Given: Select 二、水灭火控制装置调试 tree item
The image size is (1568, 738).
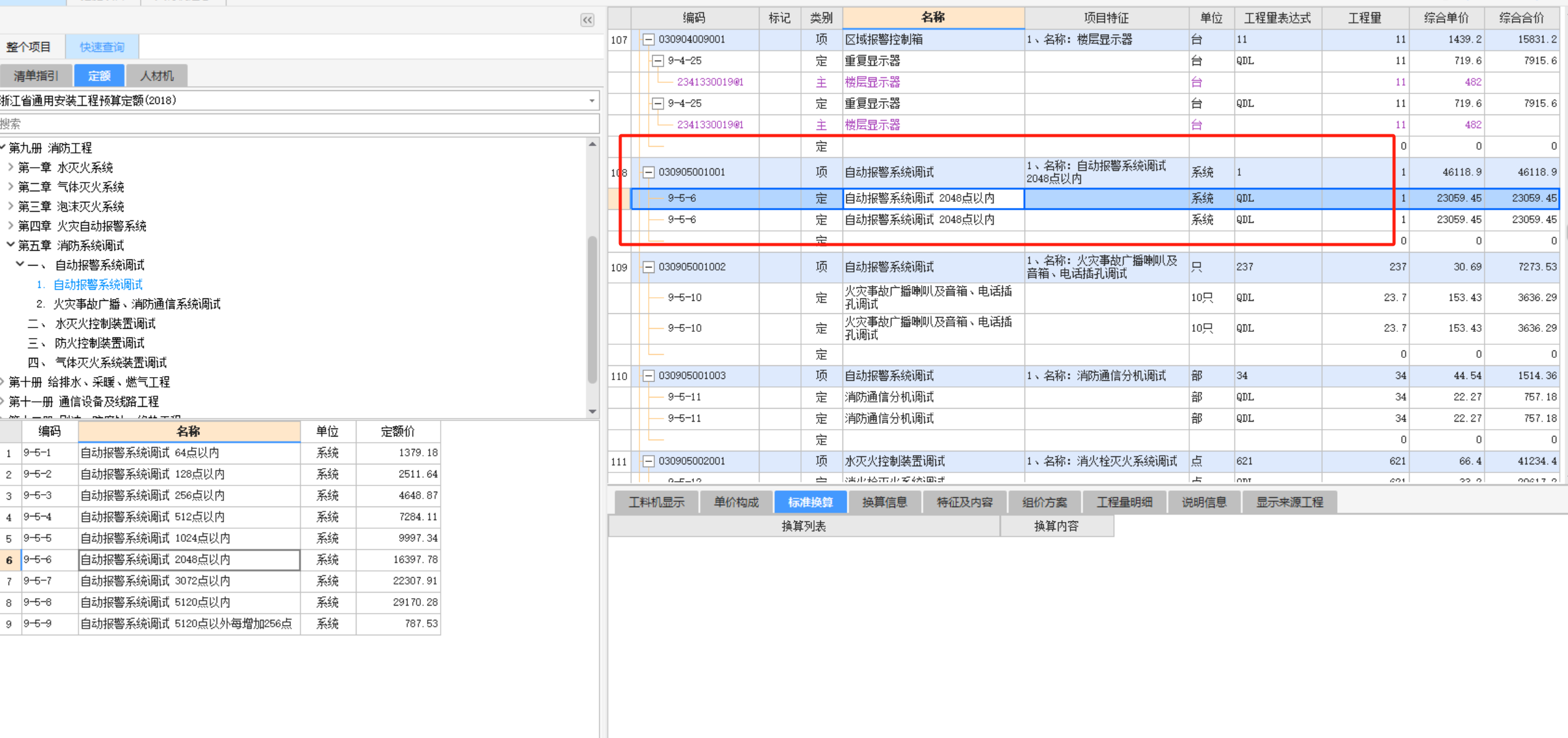Looking at the screenshot, I should click(x=92, y=324).
